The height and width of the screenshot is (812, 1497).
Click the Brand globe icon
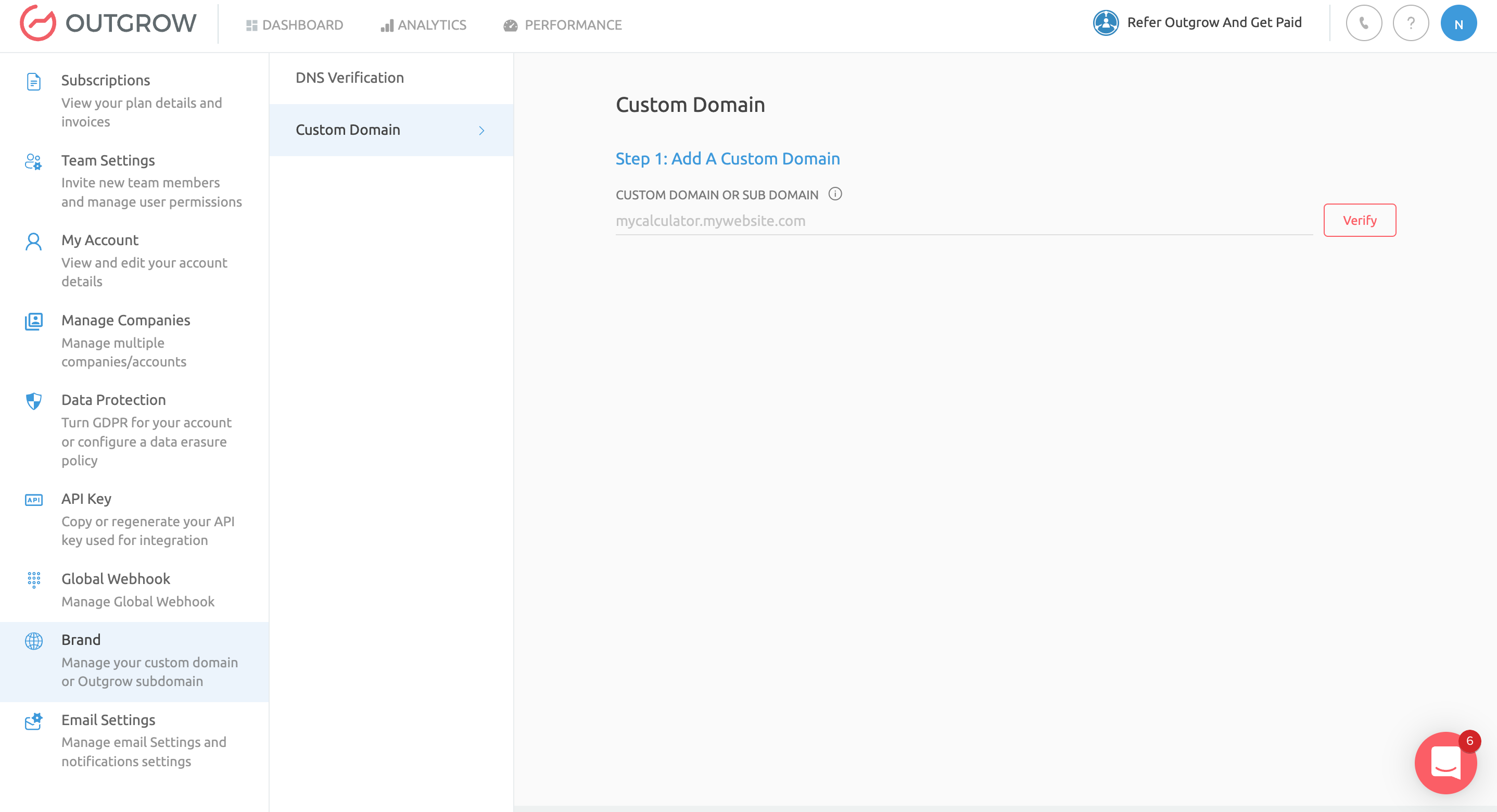pyautogui.click(x=34, y=641)
